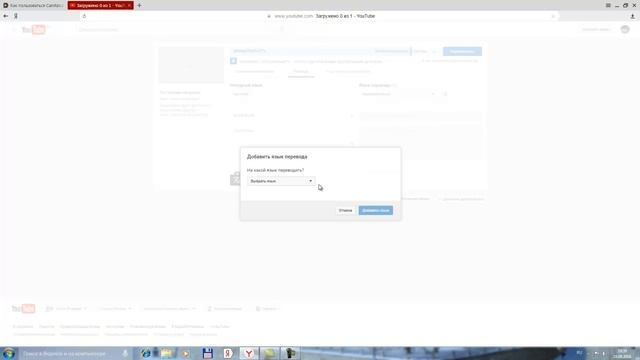The height and width of the screenshot is (360, 640).
Task: Open the footer language selector dropdown
Action: pos(67,309)
